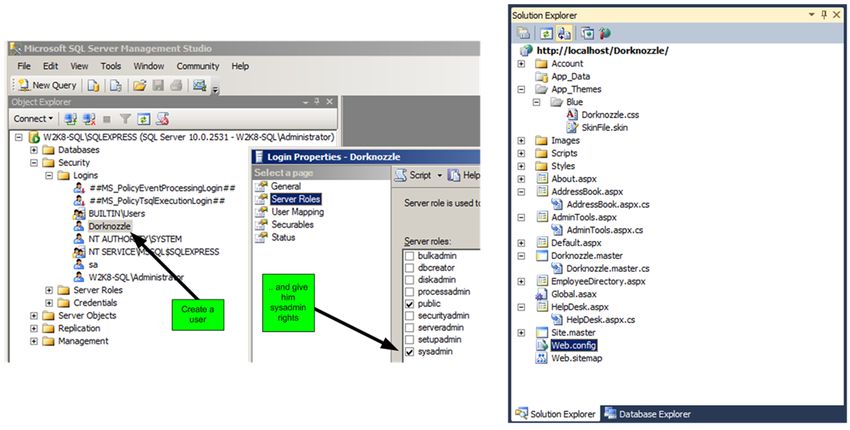Select the General page in Login Properties
Viewport: 850px width, 430px height.
(x=286, y=186)
